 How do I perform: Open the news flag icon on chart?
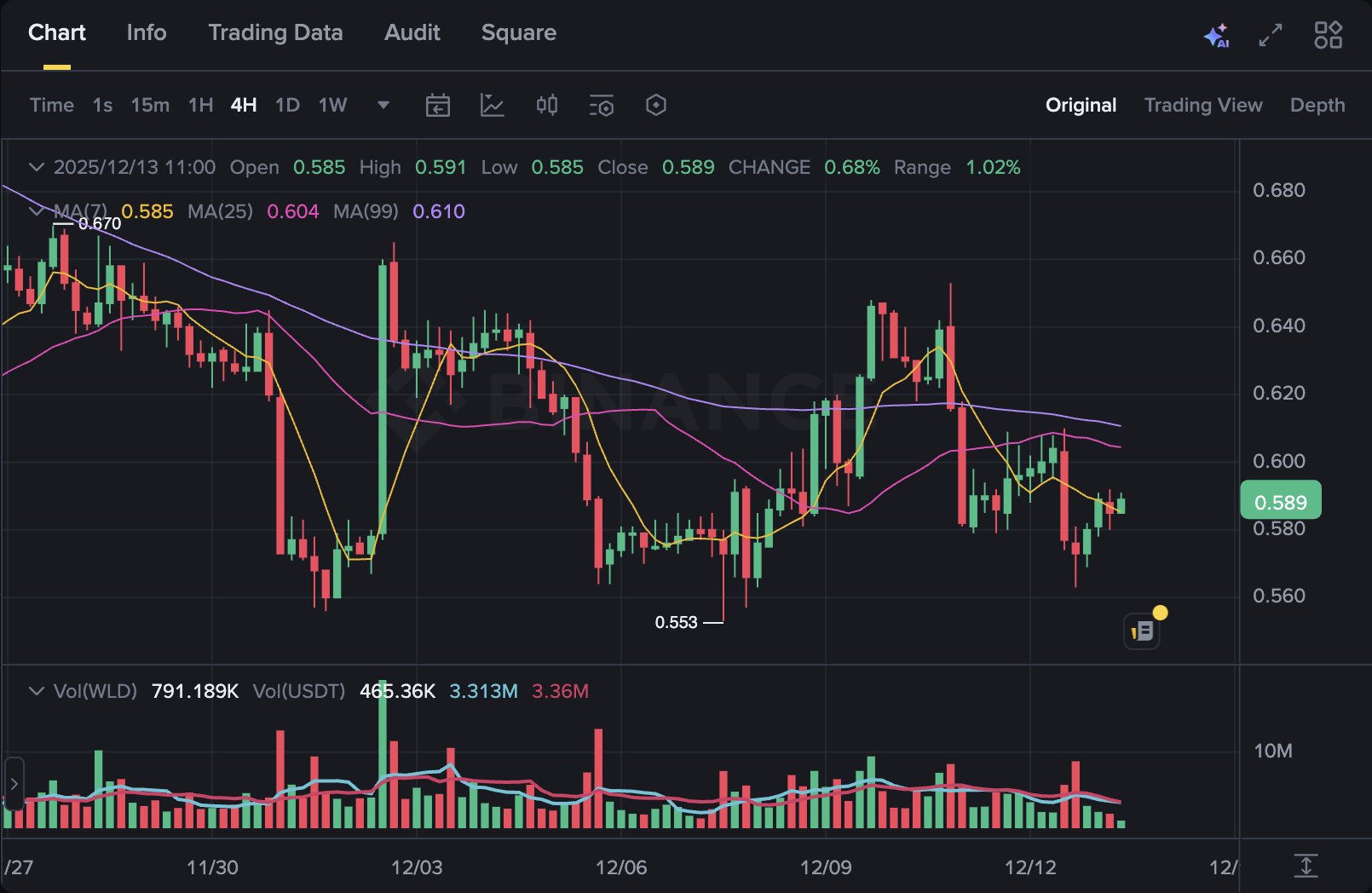pyautogui.click(x=1142, y=631)
